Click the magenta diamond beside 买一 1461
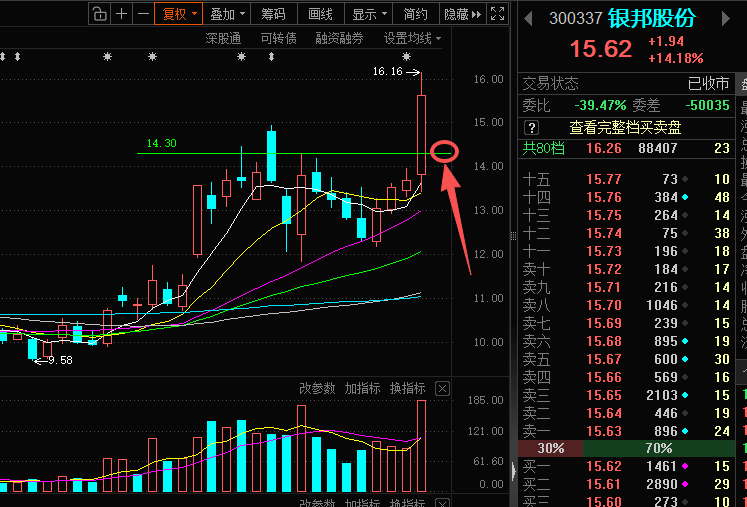747x507 pixels. (x=685, y=466)
